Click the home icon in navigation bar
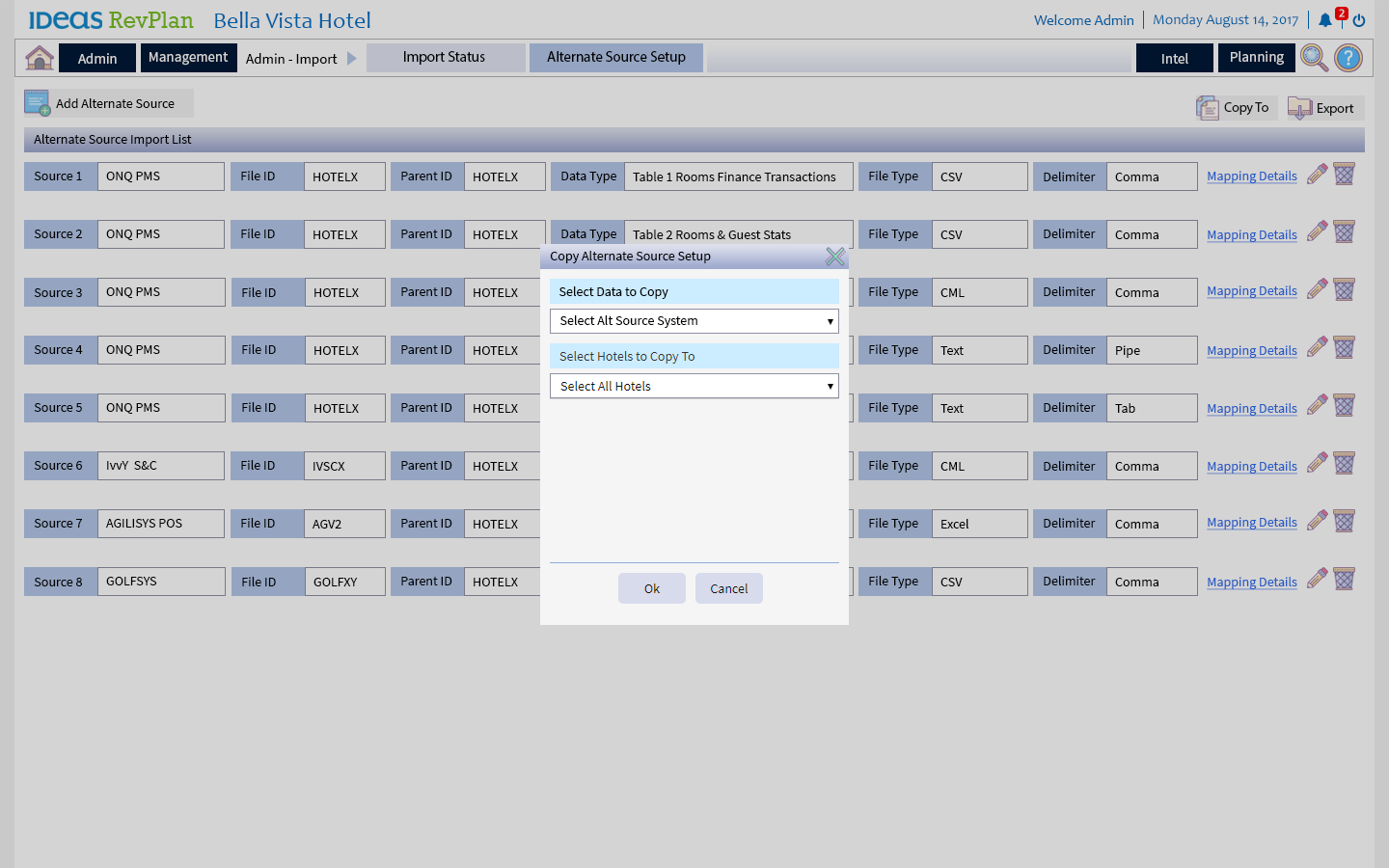This screenshot has height=868, width=1389. 40,58
